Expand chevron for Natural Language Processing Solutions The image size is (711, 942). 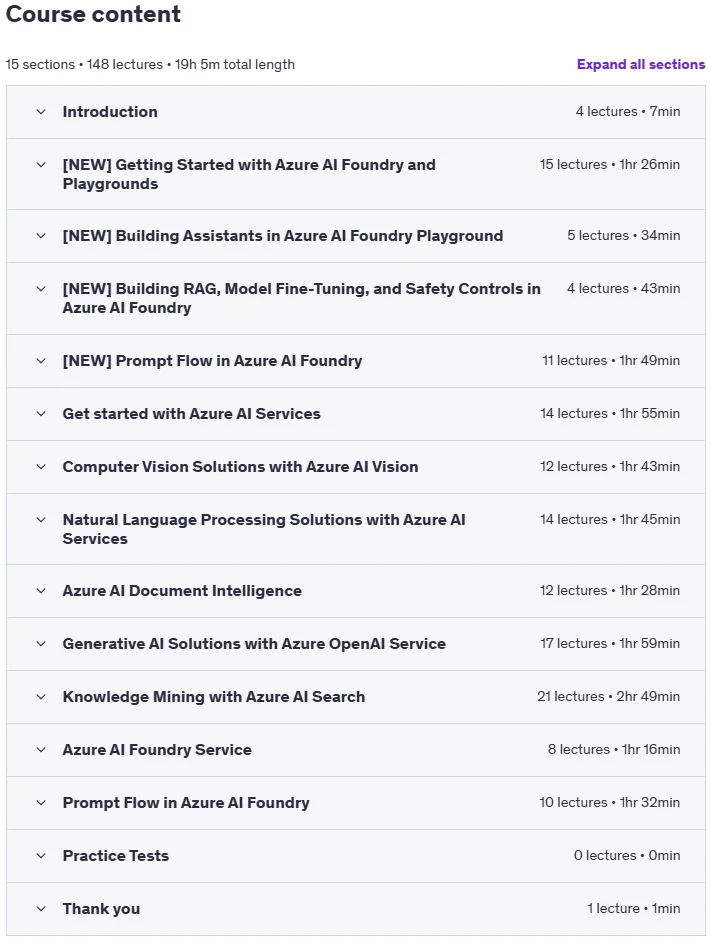coord(41,520)
